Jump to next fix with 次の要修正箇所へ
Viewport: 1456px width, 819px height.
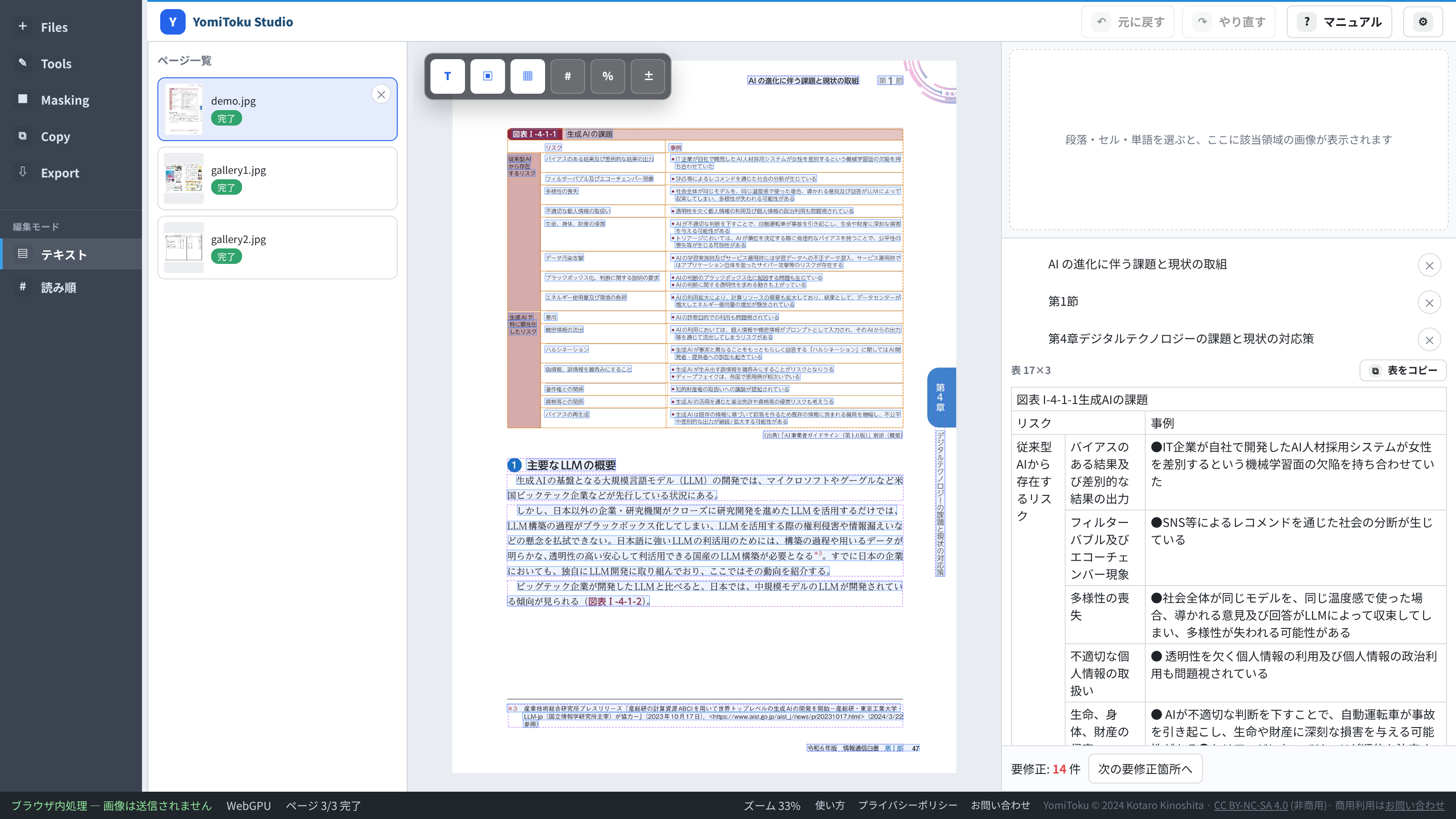point(1145,768)
